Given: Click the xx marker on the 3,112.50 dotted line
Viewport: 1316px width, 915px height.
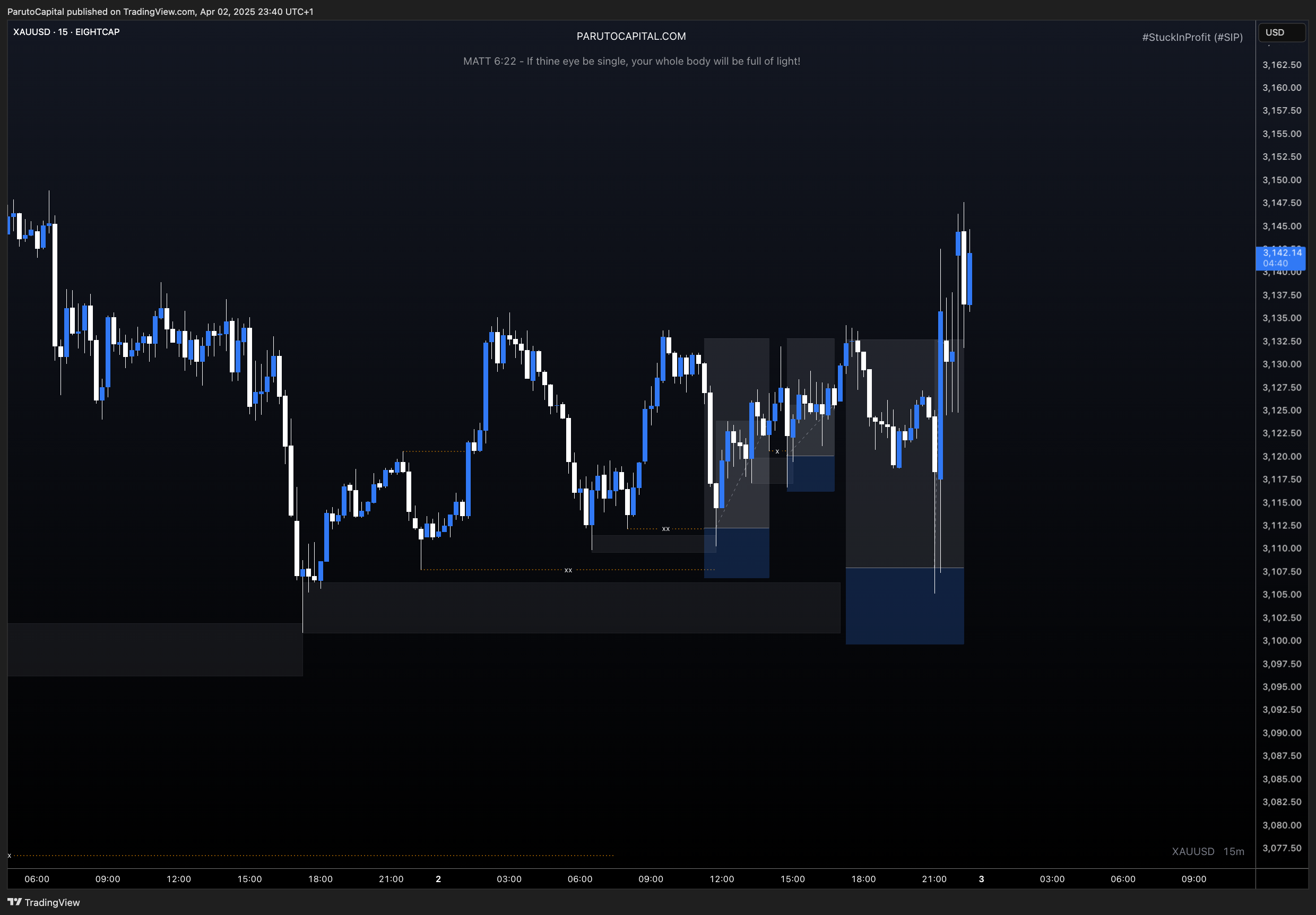Looking at the screenshot, I should tap(666, 529).
